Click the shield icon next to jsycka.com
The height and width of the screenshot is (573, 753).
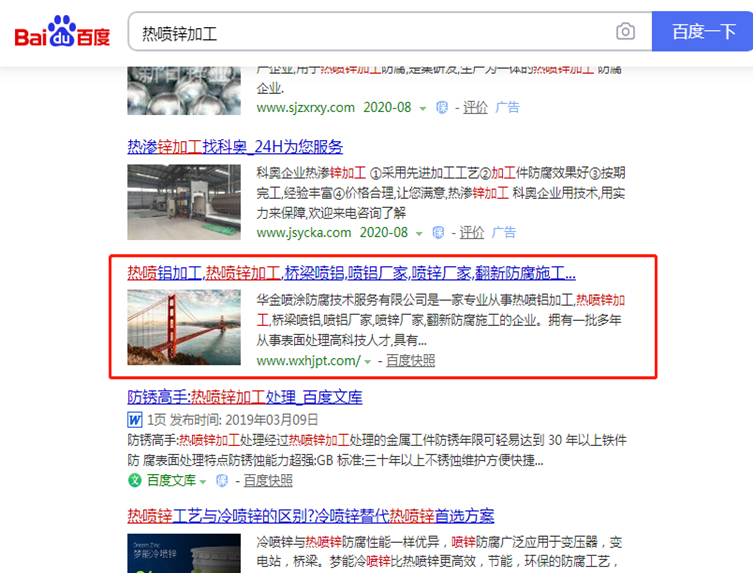tap(438, 233)
